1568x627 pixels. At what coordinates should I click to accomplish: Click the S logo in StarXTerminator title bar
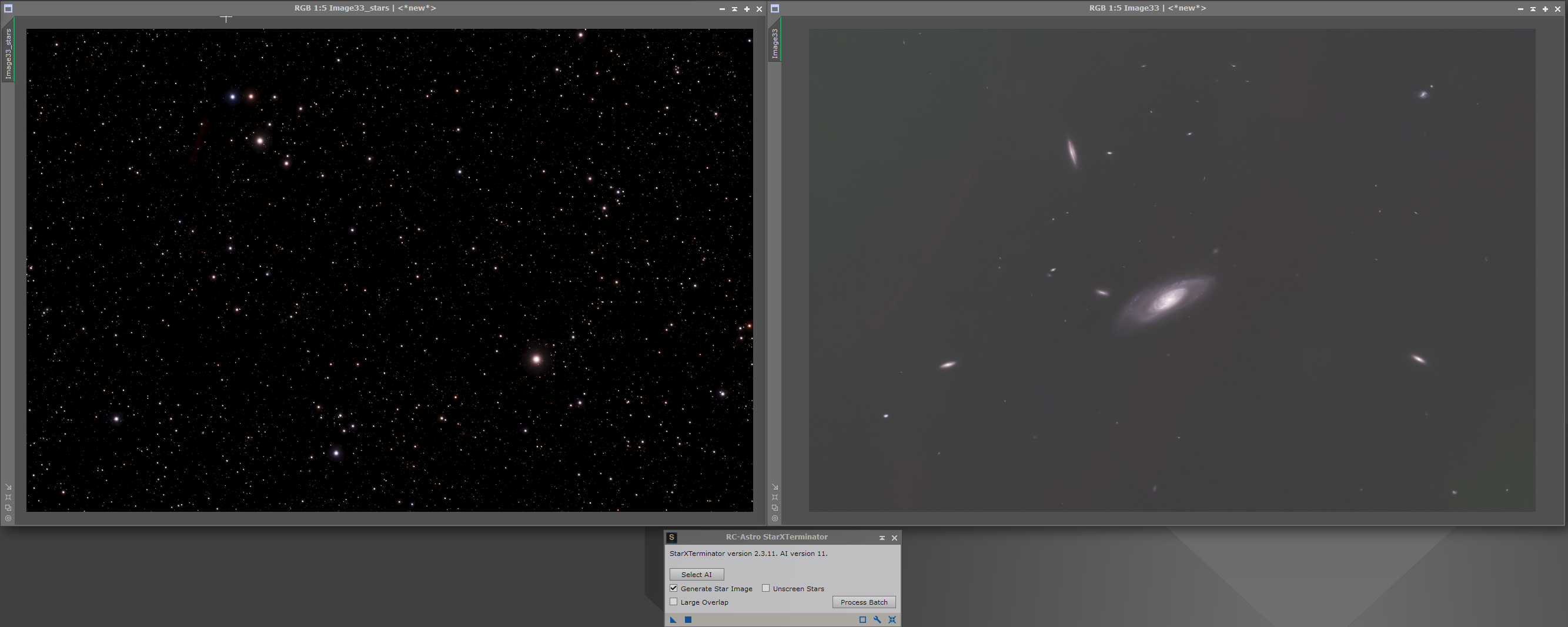click(671, 537)
